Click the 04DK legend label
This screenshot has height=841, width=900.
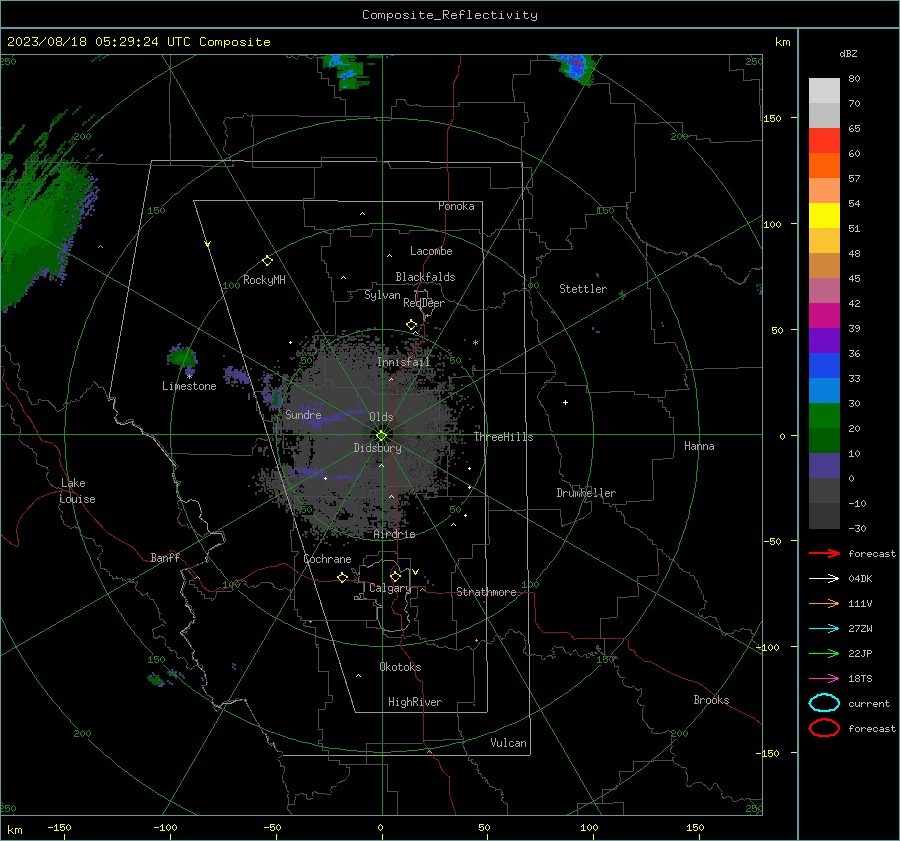[860, 578]
